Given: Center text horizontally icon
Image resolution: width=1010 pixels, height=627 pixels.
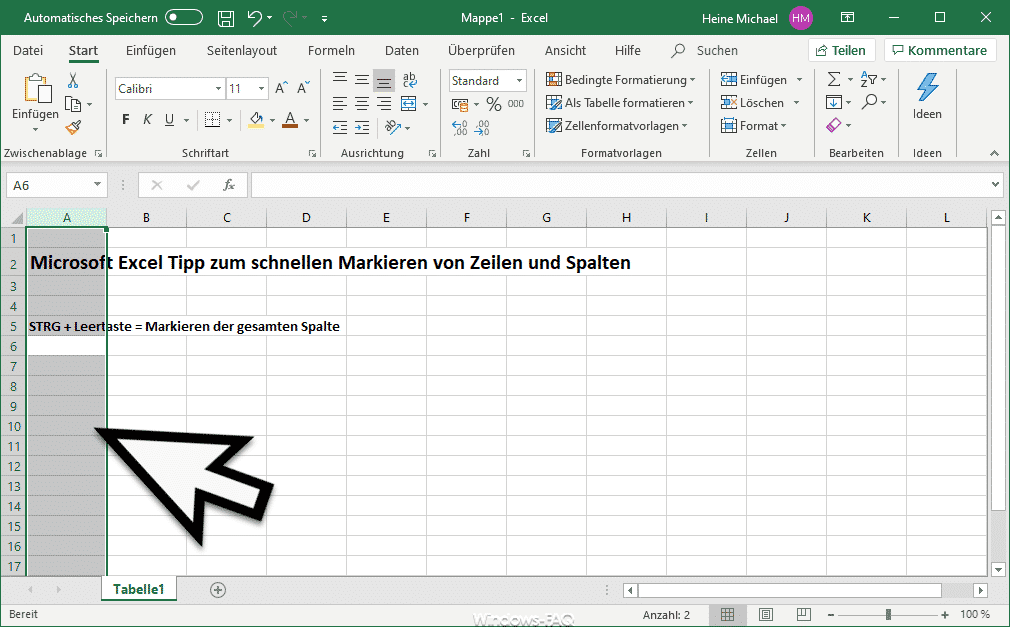Looking at the screenshot, I should pos(362,103).
